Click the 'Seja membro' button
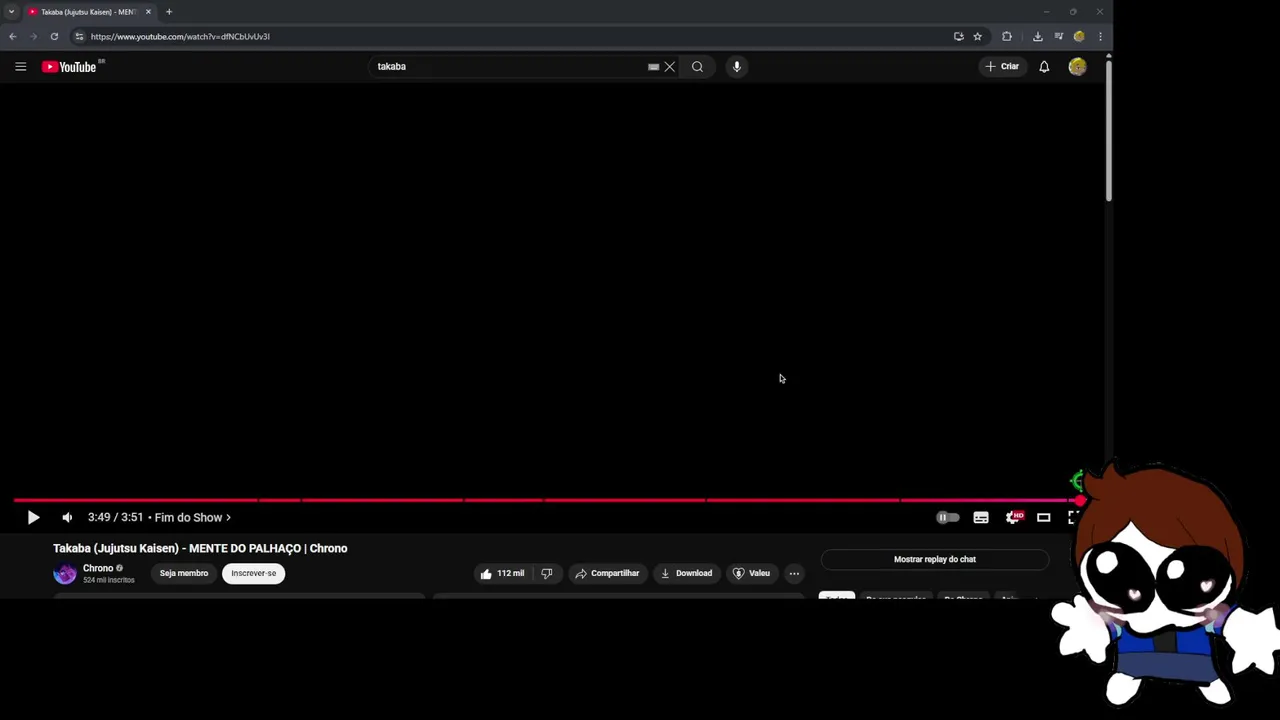Viewport: 1280px width, 720px height. tap(184, 574)
